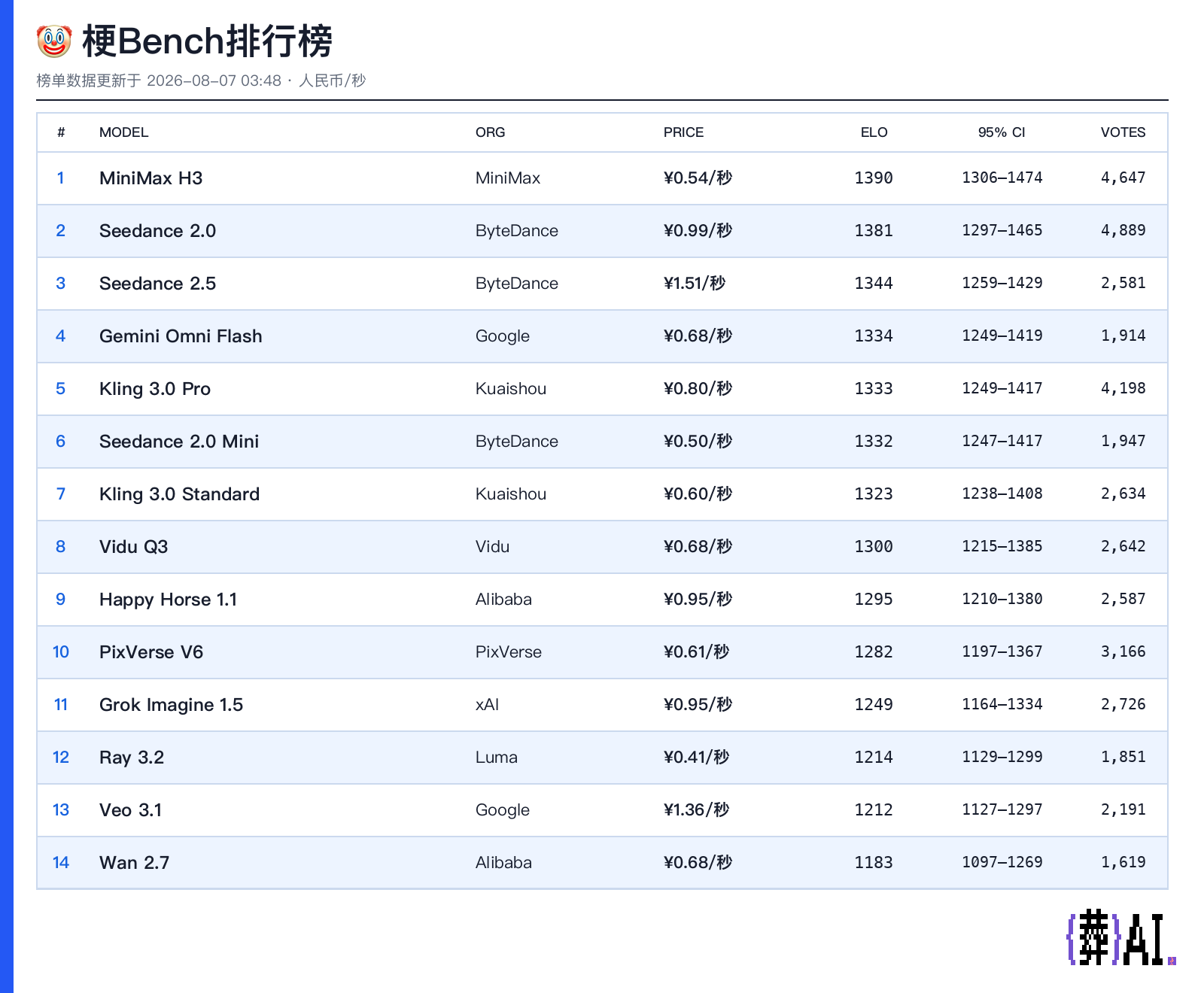Click the ¥0.80/秒 price of Kling 3.0 Pro
Screen dimensions: 1204x993
point(698,389)
